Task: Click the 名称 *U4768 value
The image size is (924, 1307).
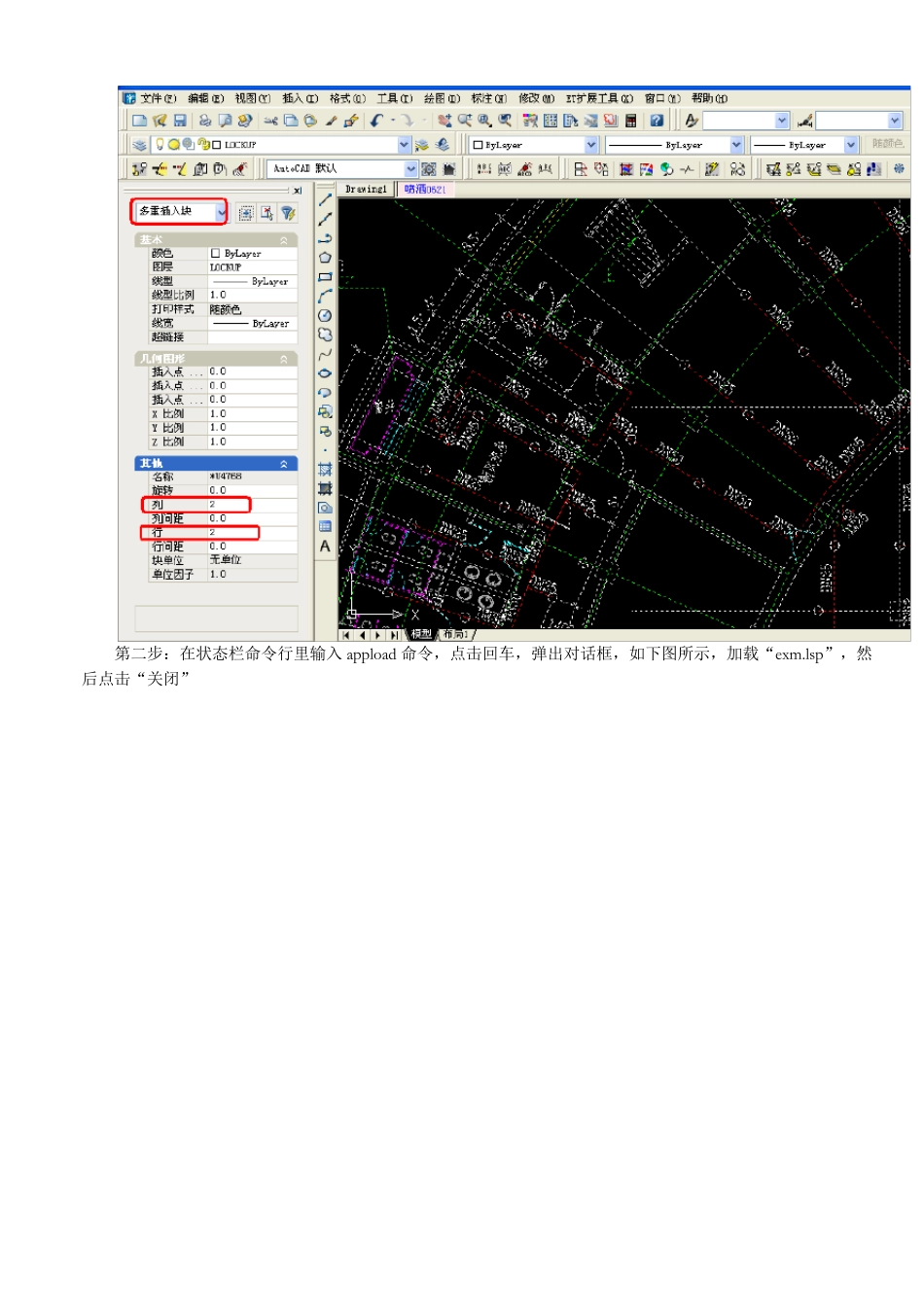Action: (253, 477)
